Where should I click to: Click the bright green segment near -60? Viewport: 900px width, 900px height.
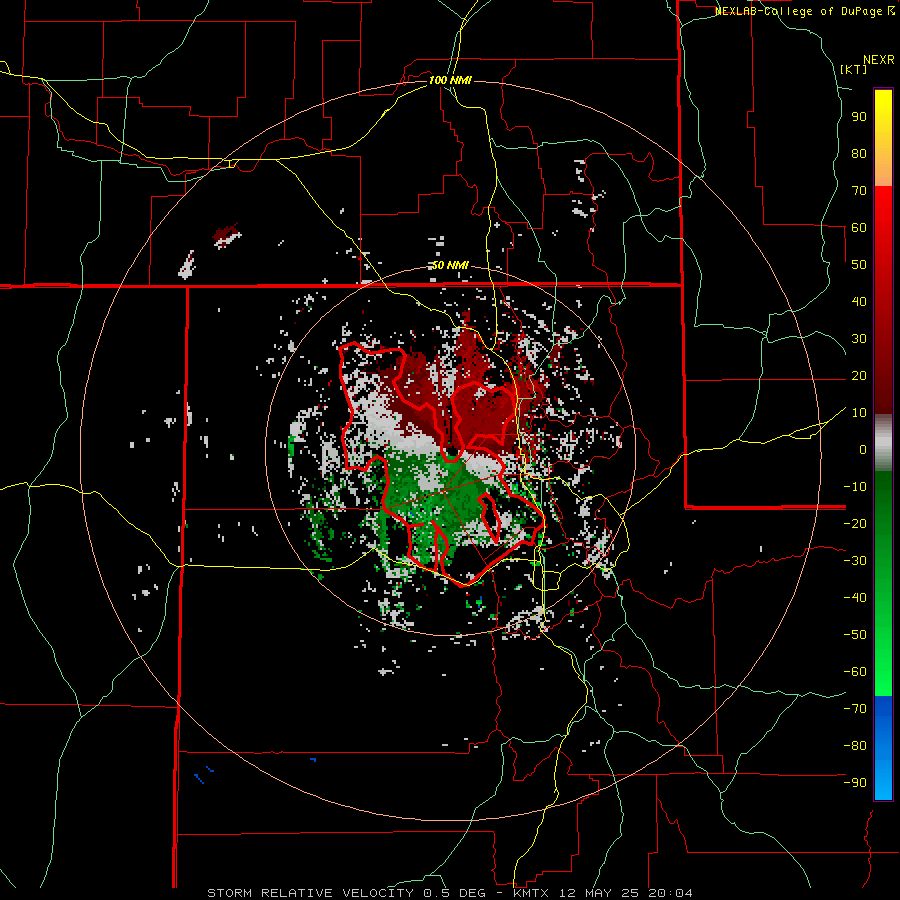[x=883, y=672]
